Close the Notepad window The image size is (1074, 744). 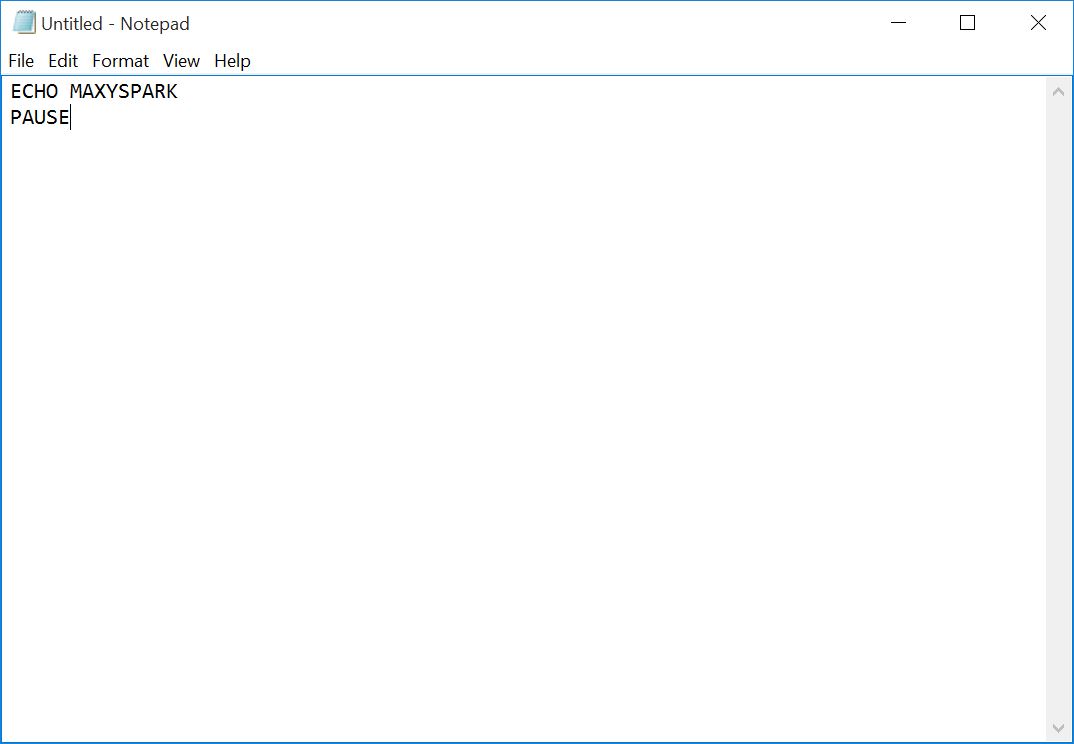tap(1038, 23)
